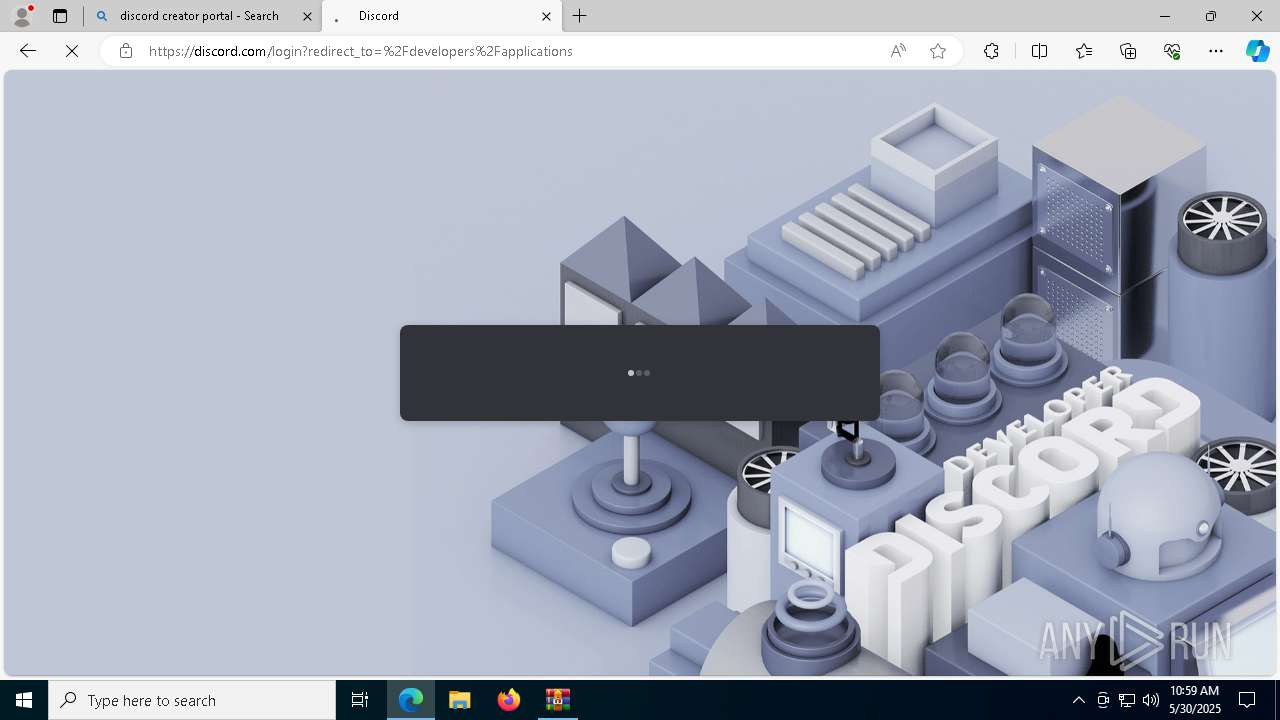Open the Windows Start menu
Screen dimensions: 1280x720
coord(24,700)
